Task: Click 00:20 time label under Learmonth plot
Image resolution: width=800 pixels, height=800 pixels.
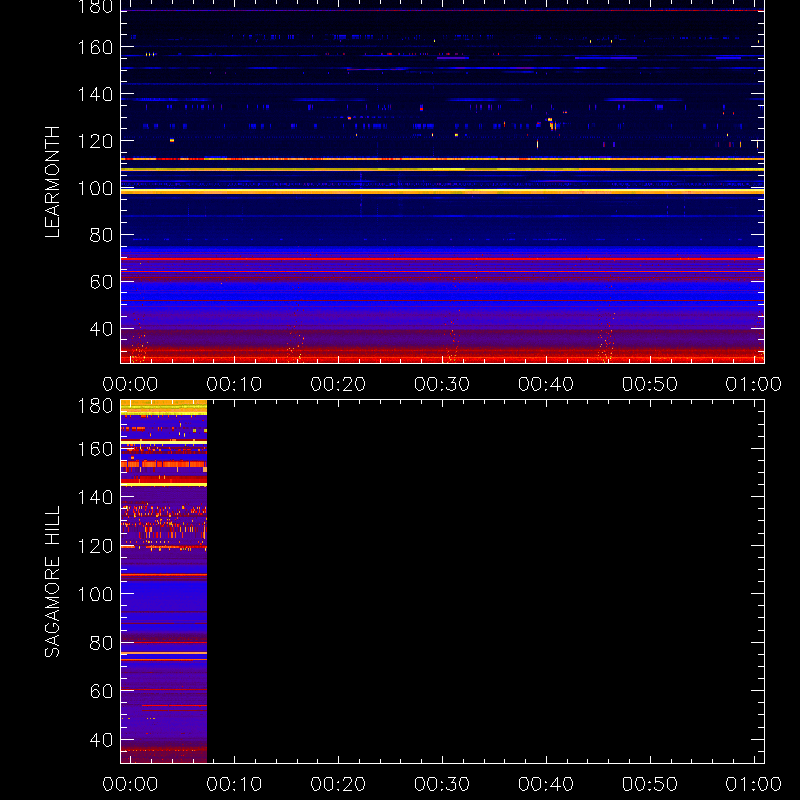Action: click(x=338, y=384)
